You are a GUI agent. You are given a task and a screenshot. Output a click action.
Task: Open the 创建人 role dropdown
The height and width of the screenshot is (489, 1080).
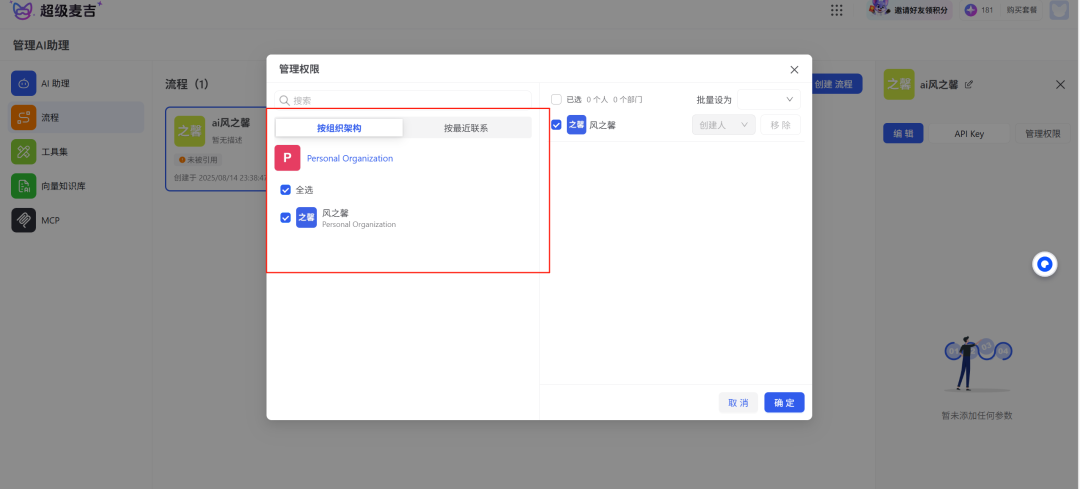click(723, 125)
